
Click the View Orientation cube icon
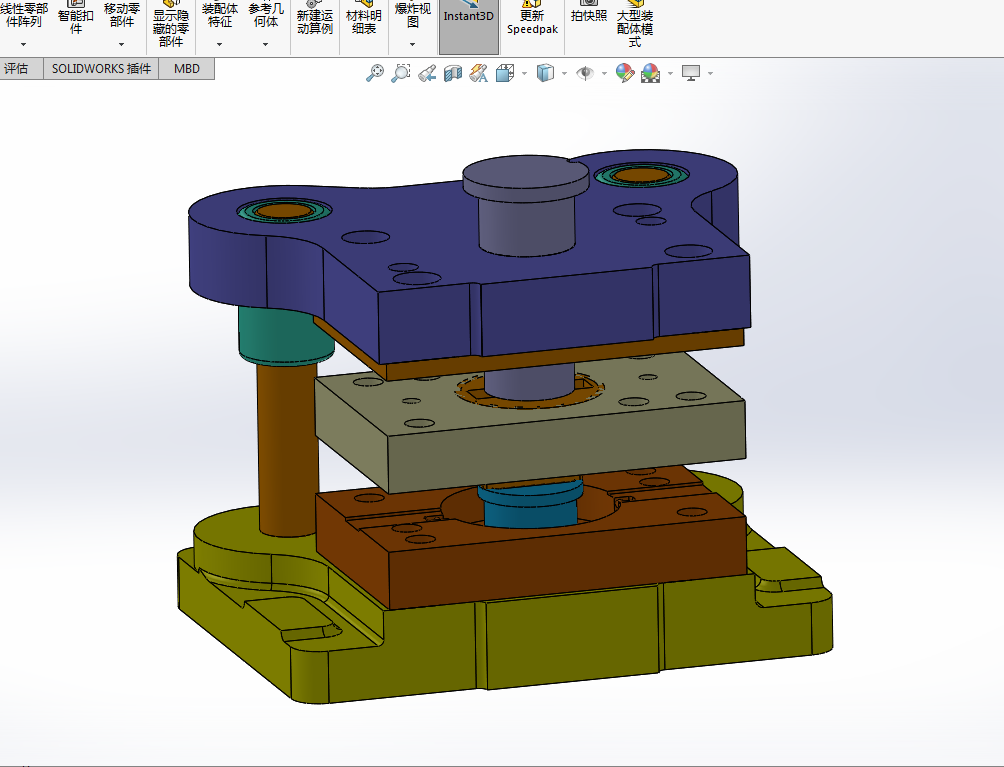[x=505, y=73]
